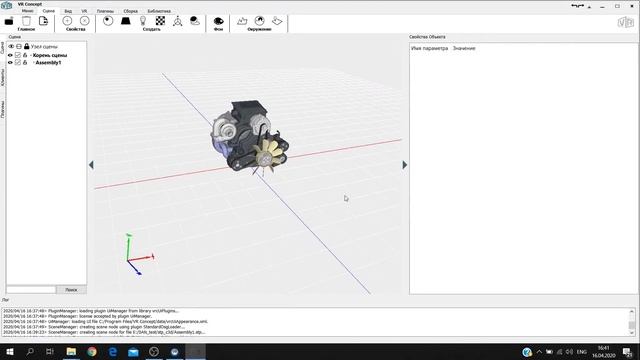Switch to the Вид ribbon tab
Screen dimensions: 640x360
(68, 11)
